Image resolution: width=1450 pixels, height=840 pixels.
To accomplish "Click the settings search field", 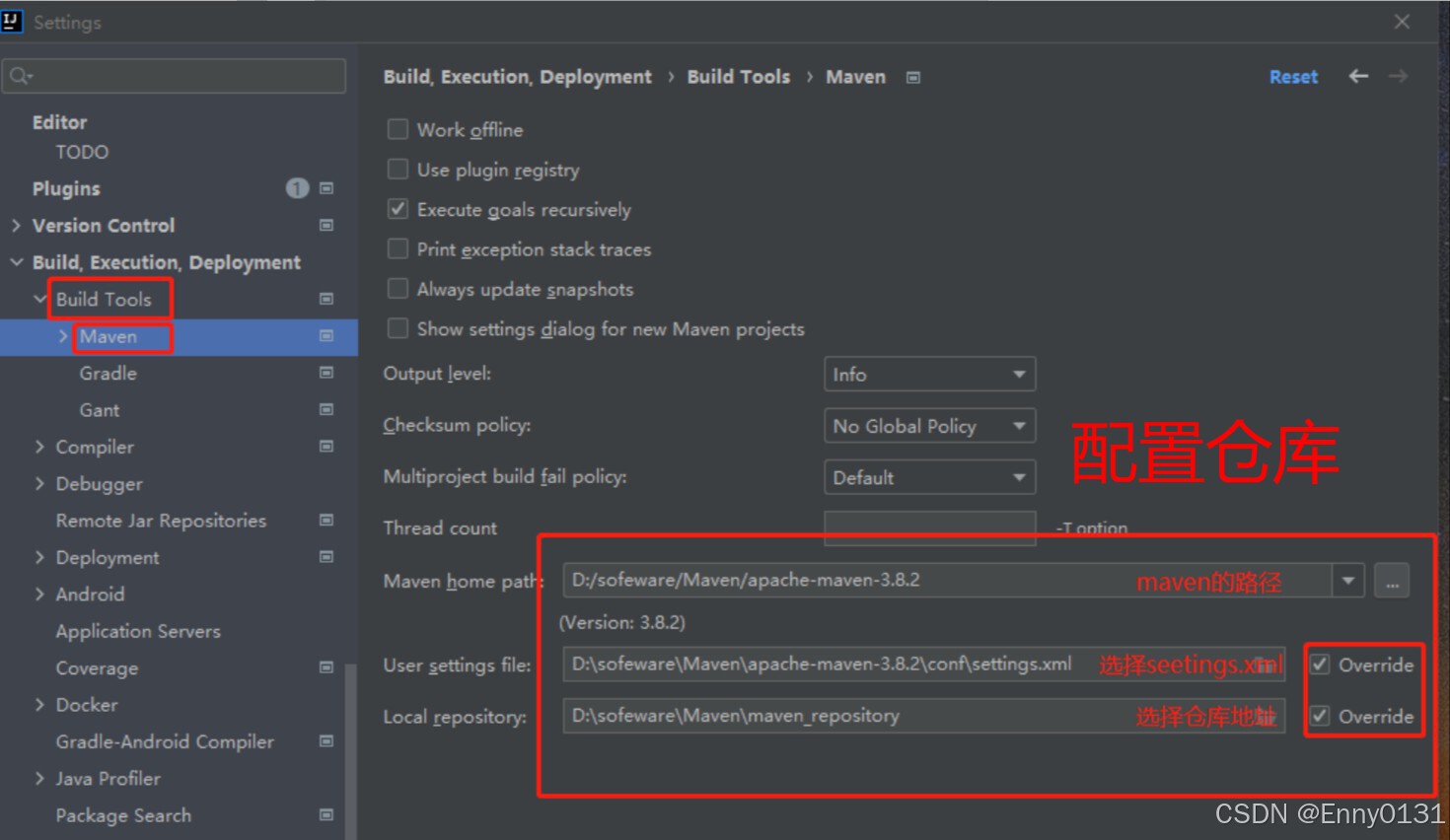I will coord(175,76).
